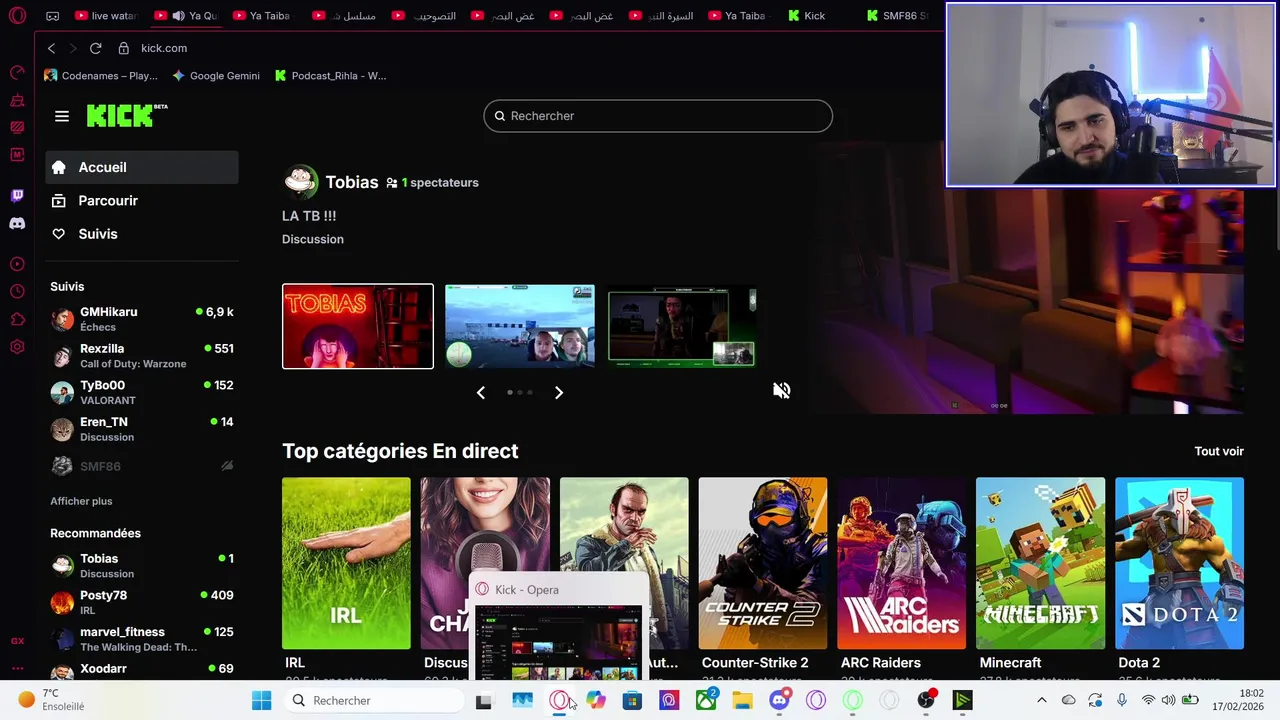Click Tout voir for top categories

point(1219,451)
